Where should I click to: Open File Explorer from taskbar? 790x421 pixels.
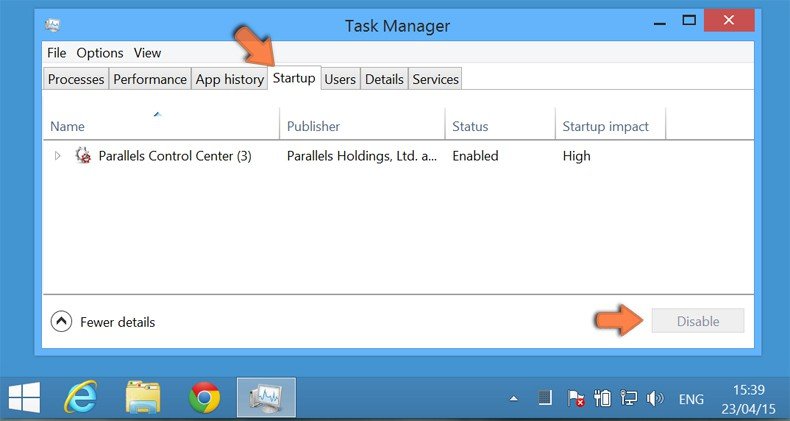[143, 397]
